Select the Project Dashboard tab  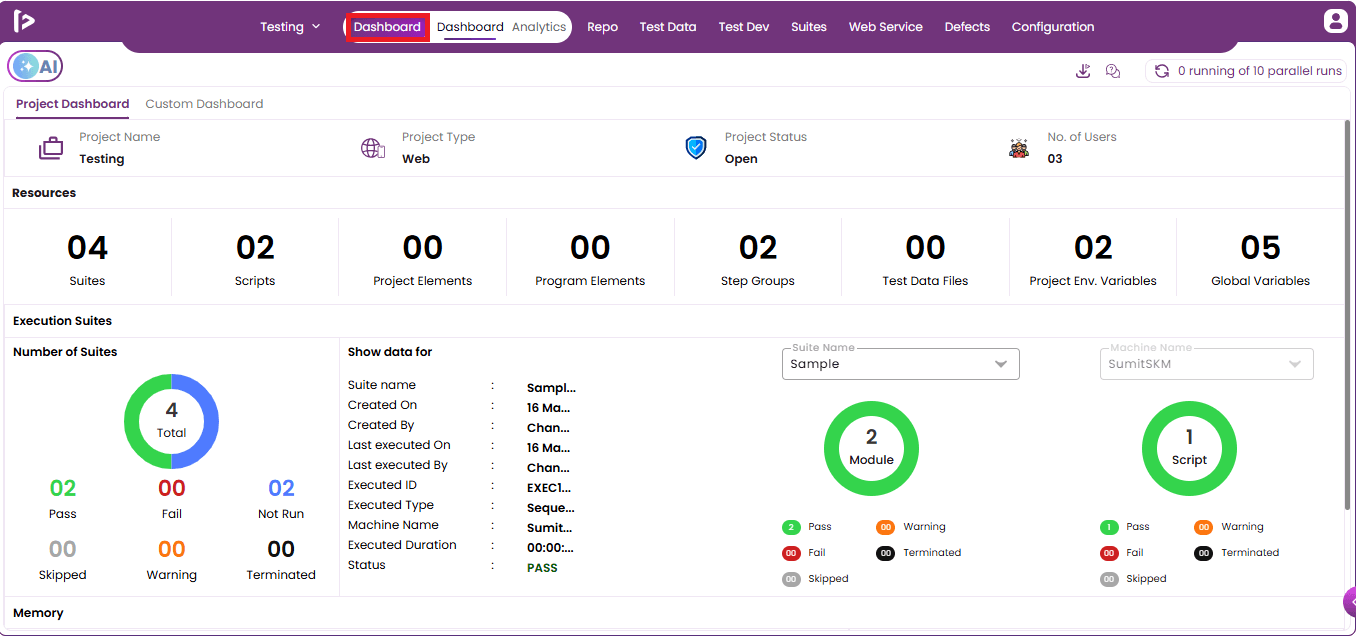[73, 104]
